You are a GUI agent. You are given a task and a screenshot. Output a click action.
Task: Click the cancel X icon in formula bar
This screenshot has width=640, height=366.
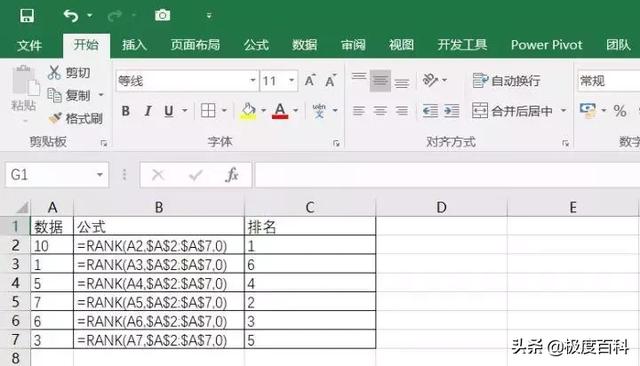pos(158,175)
